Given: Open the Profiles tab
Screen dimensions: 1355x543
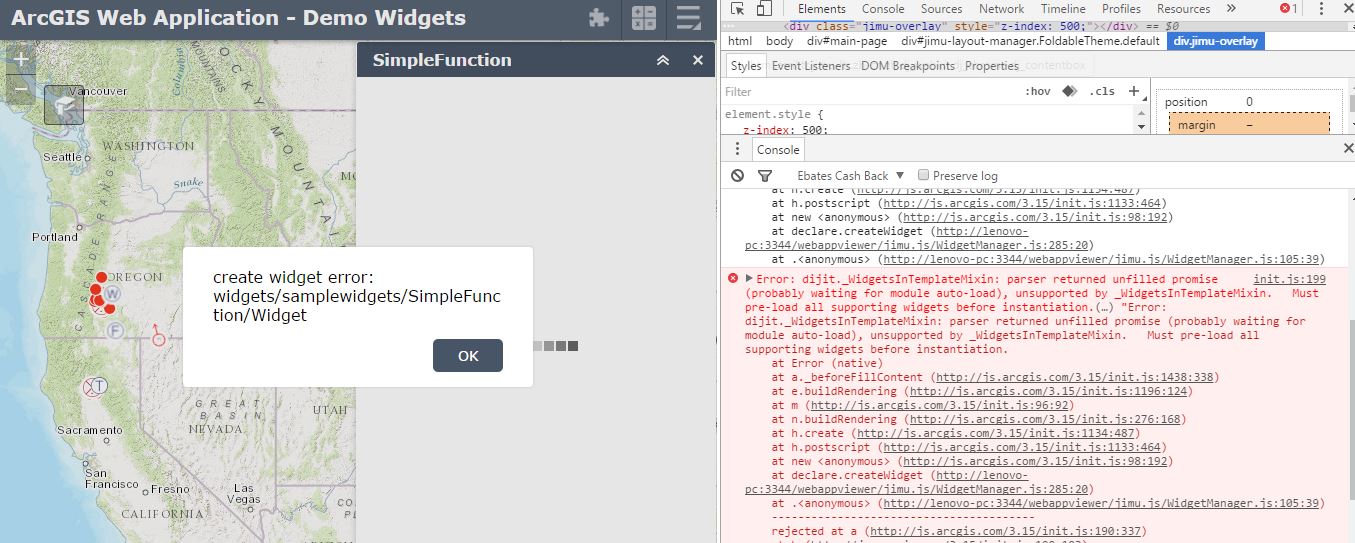Looking at the screenshot, I should pos(1121,8).
